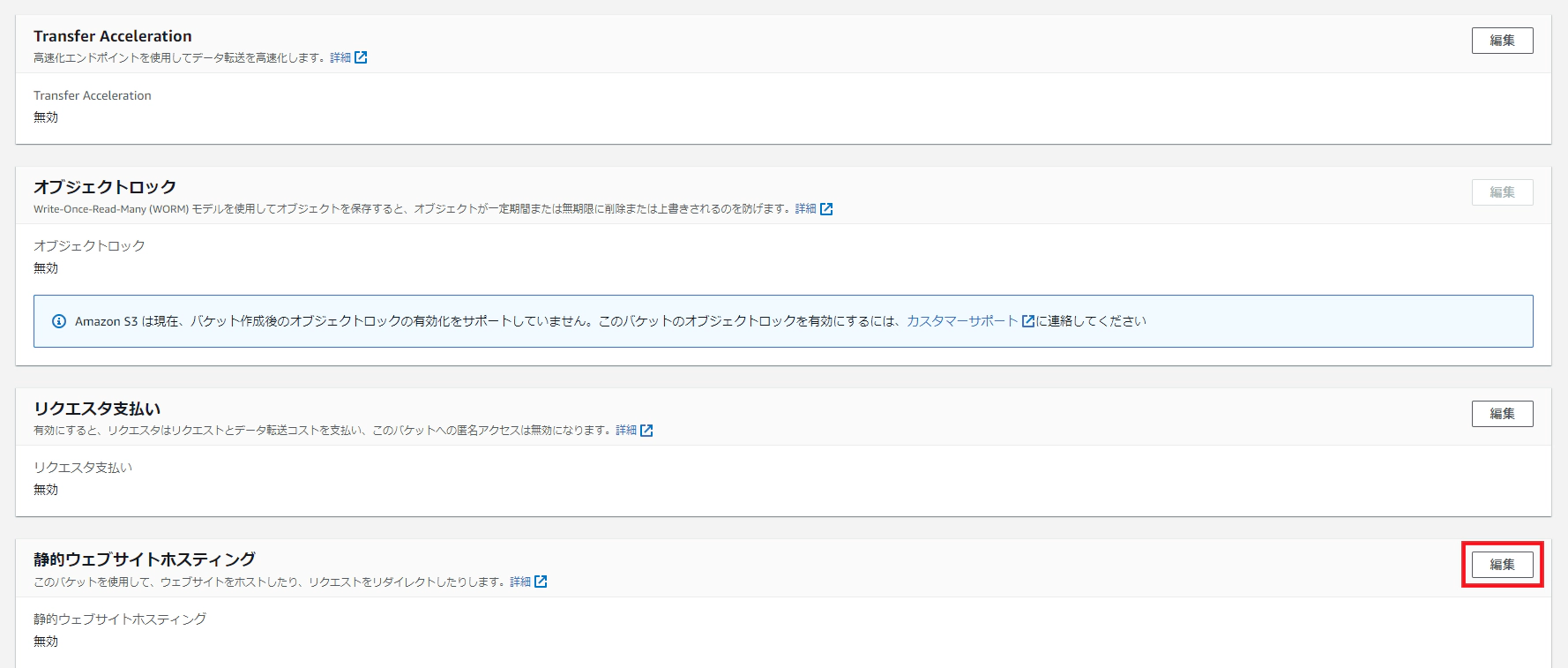Click the Transfer Acceleration section heading
The image size is (1568, 668).
[113, 36]
